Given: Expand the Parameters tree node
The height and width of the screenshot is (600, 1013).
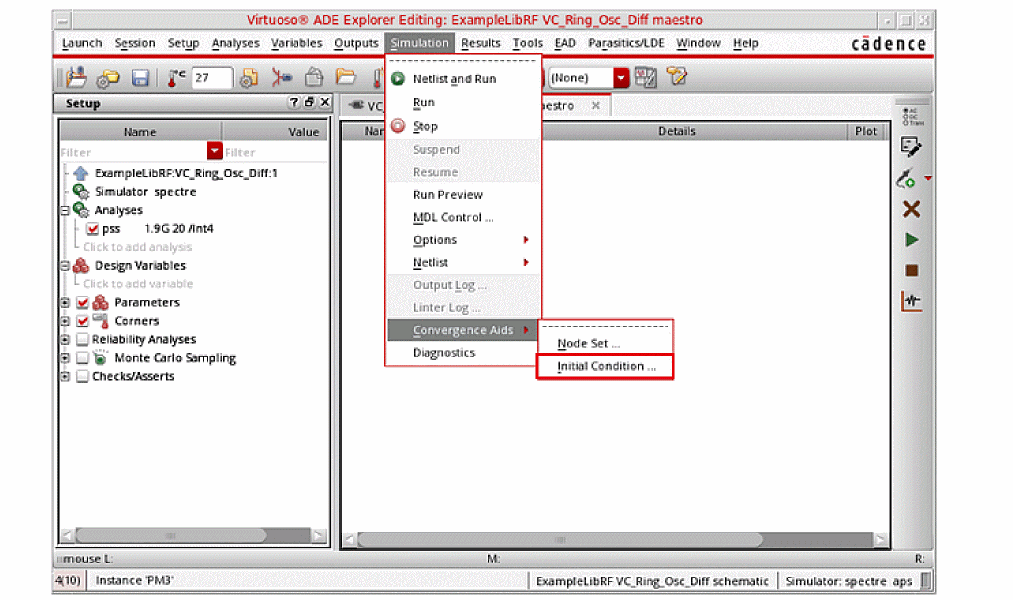Looking at the screenshot, I should (65, 302).
